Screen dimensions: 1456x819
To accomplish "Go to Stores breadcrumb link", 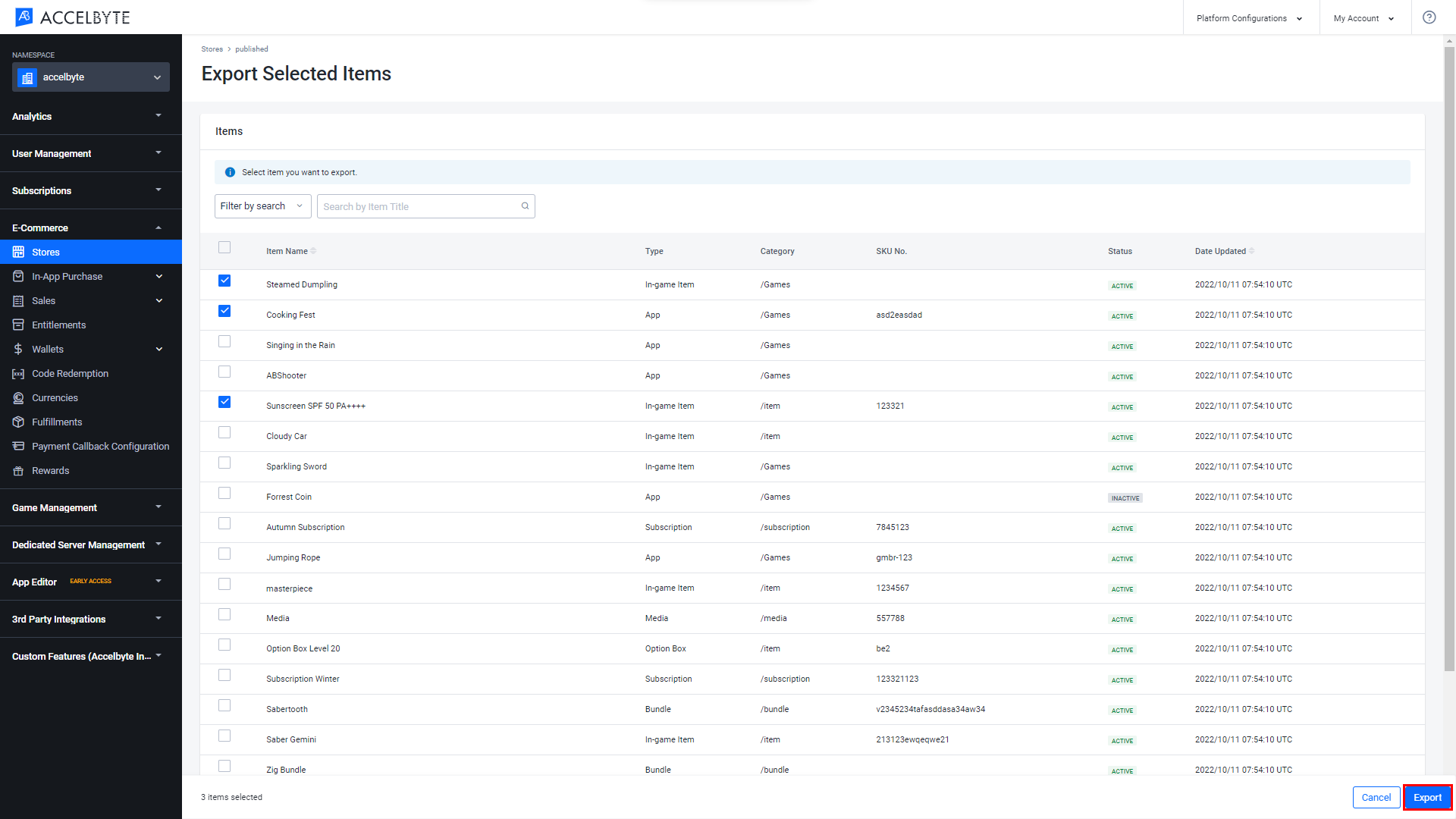I will [x=212, y=49].
